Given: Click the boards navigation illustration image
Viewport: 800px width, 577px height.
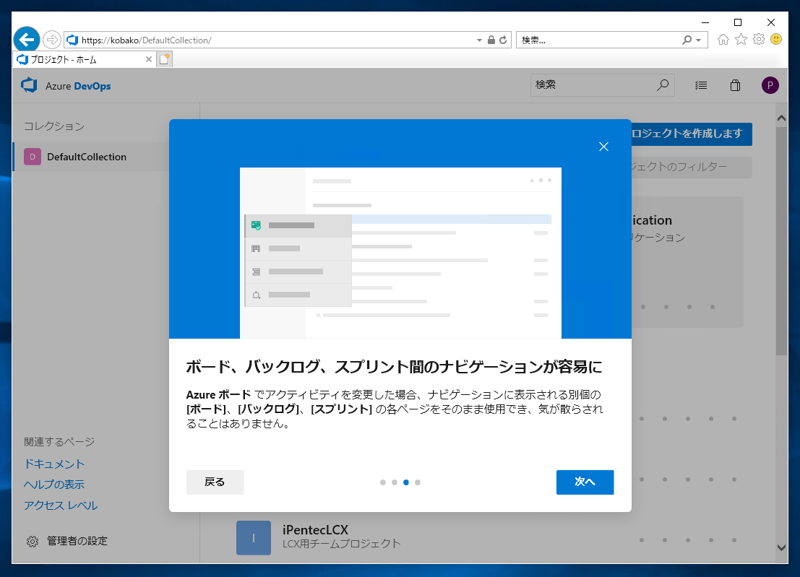Looking at the screenshot, I should point(401,253).
